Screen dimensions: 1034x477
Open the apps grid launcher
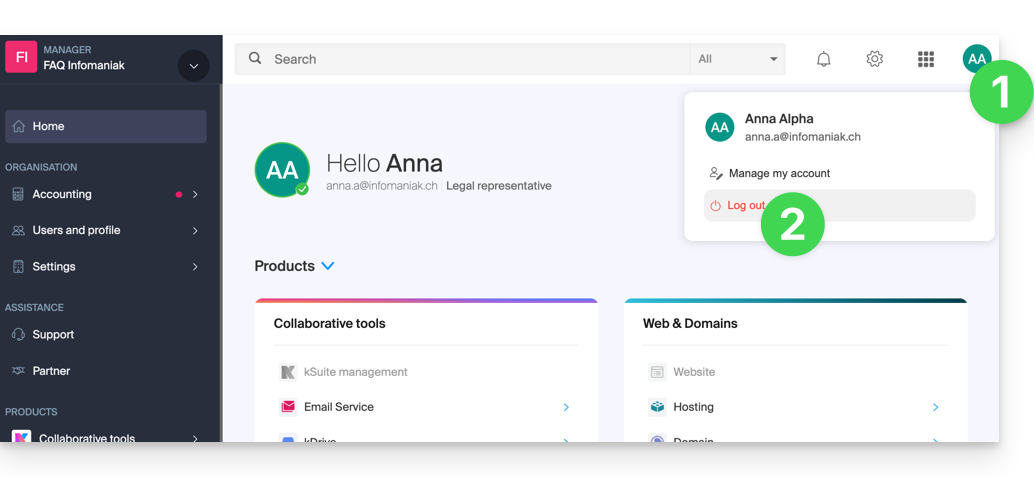click(926, 59)
